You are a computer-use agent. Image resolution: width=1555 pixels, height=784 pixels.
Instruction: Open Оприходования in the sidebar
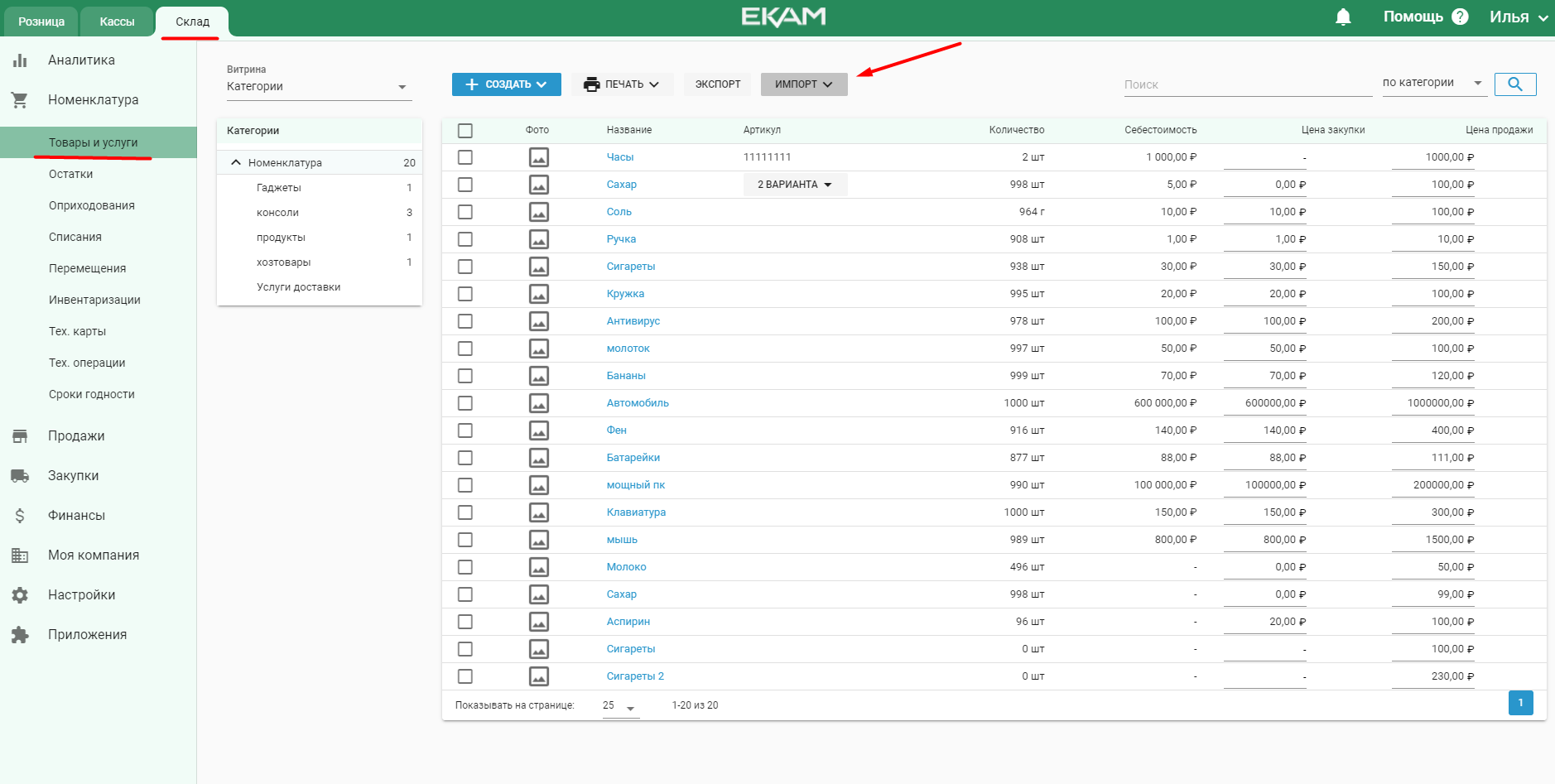pyautogui.click(x=92, y=205)
